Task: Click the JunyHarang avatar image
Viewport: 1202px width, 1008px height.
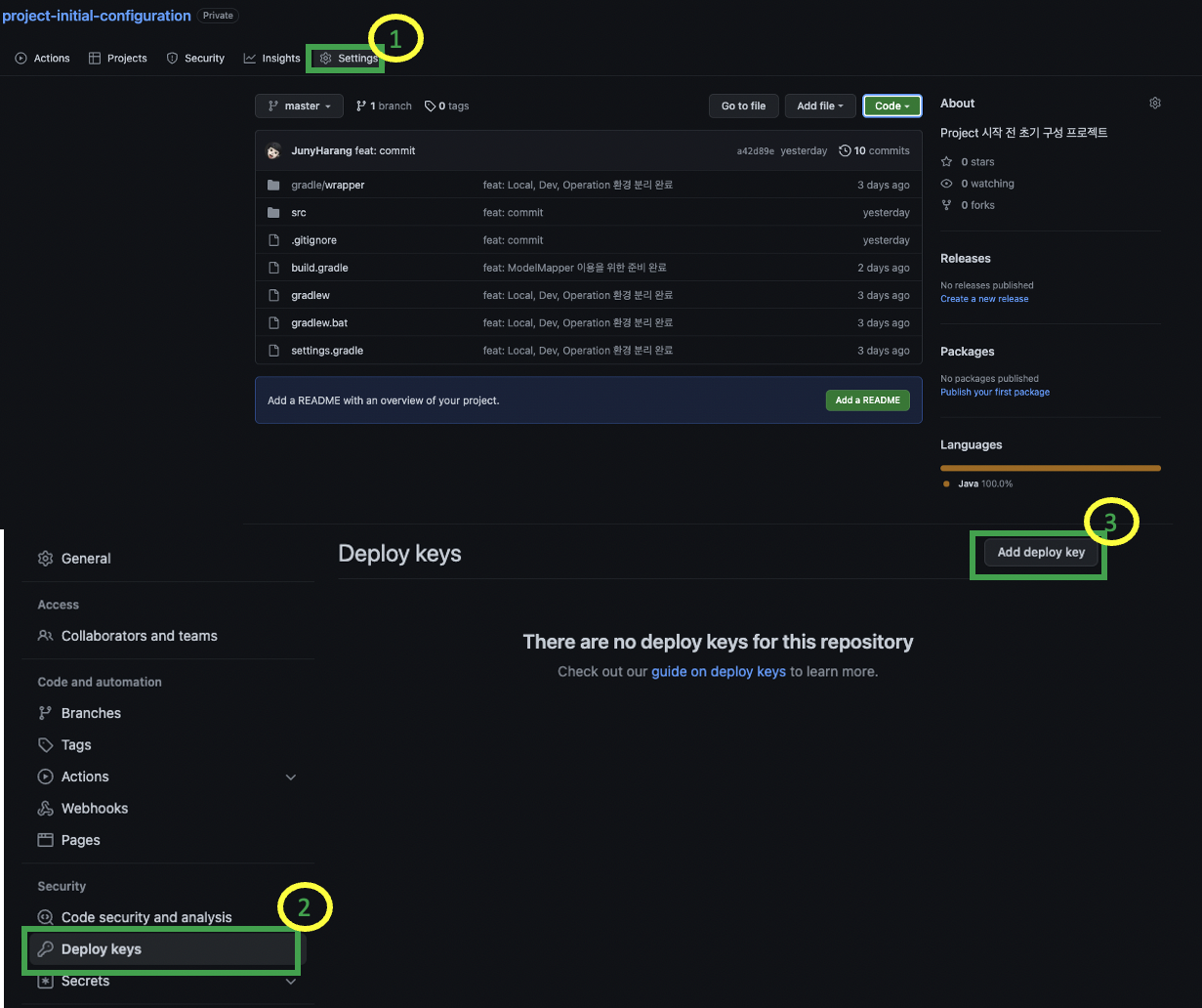Action: (x=274, y=151)
